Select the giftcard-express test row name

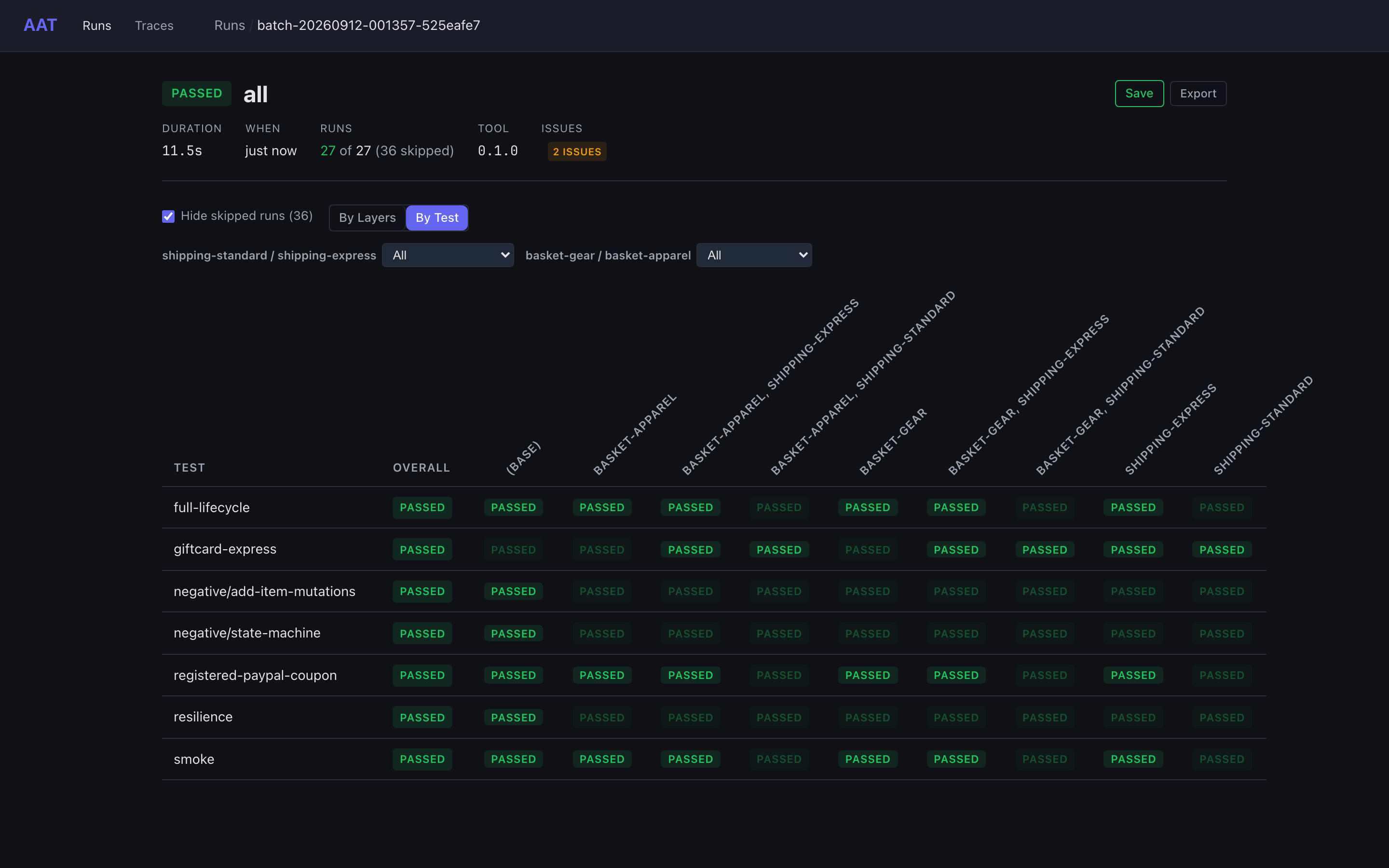pyautogui.click(x=225, y=549)
